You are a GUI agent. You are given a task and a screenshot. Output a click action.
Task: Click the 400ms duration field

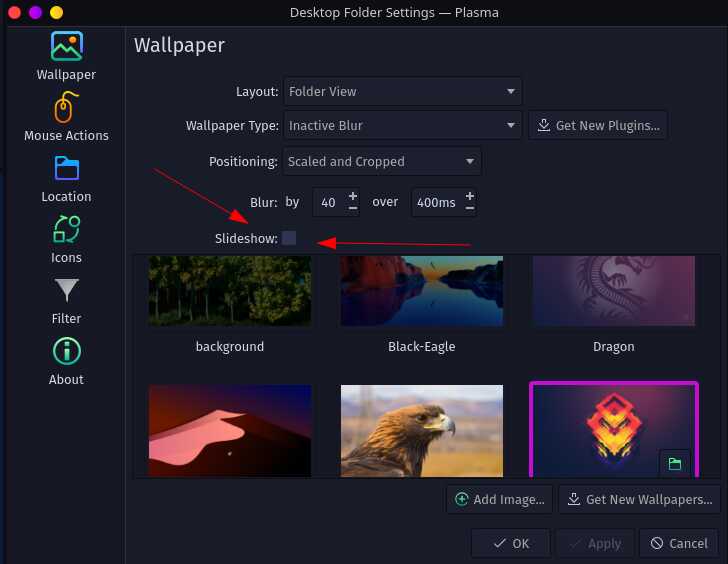coord(436,202)
